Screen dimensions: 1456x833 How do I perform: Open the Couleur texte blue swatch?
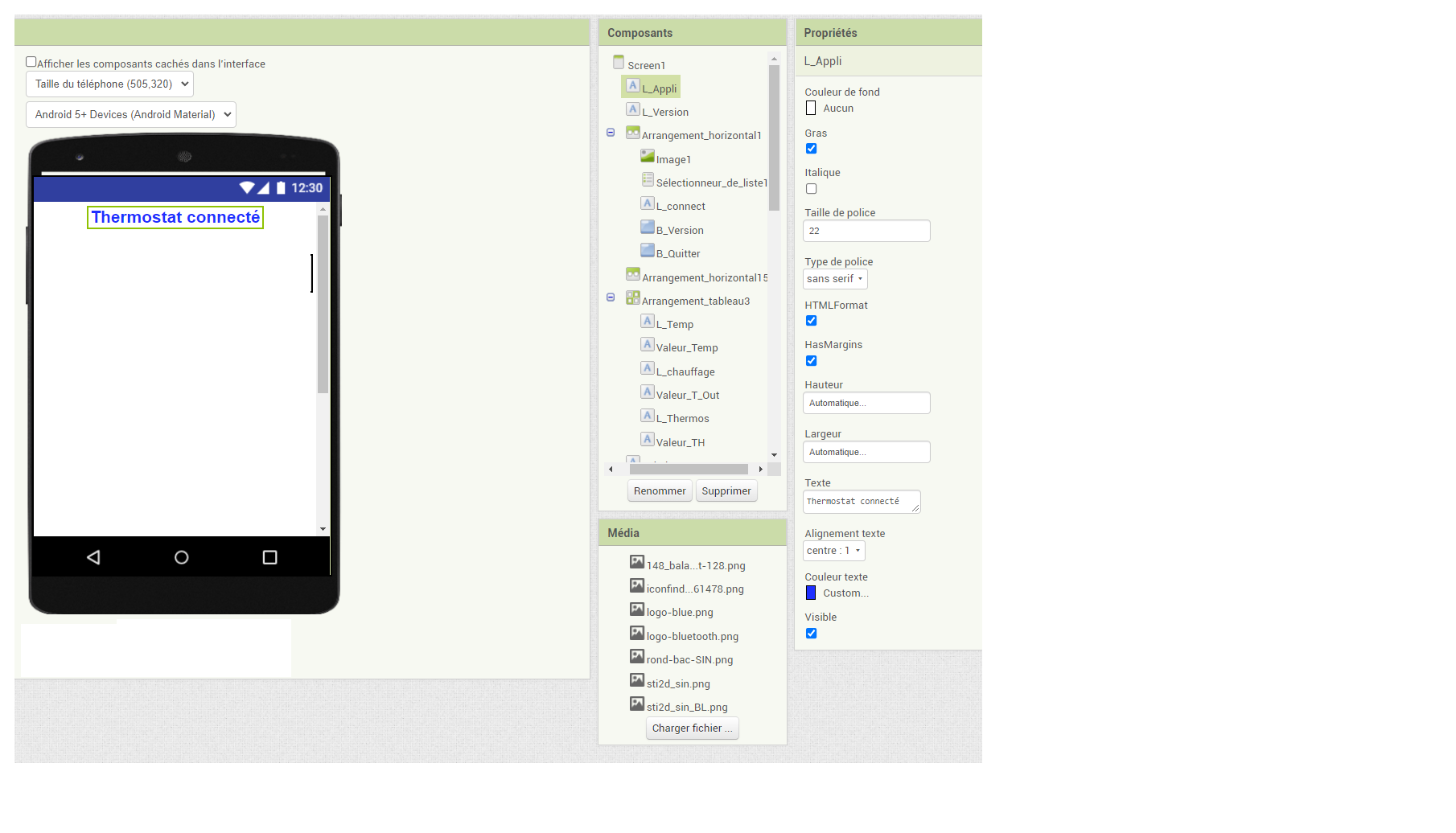(x=811, y=593)
